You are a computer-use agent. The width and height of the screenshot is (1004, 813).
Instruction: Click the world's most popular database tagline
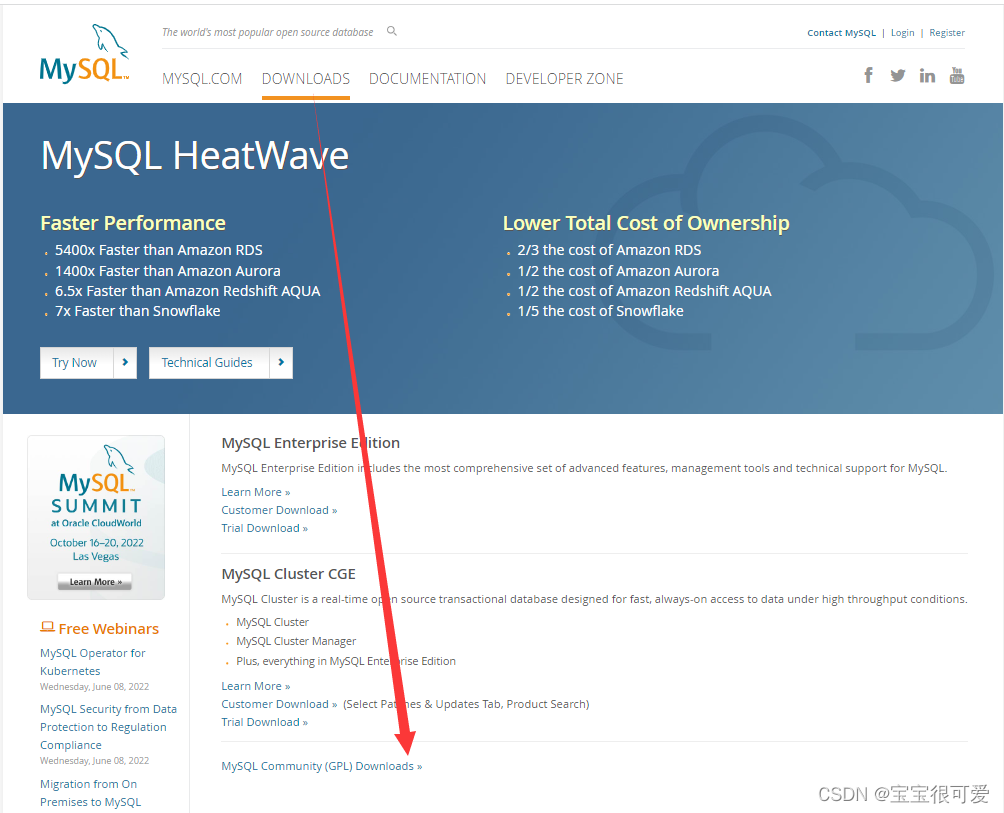coord(268,32)
